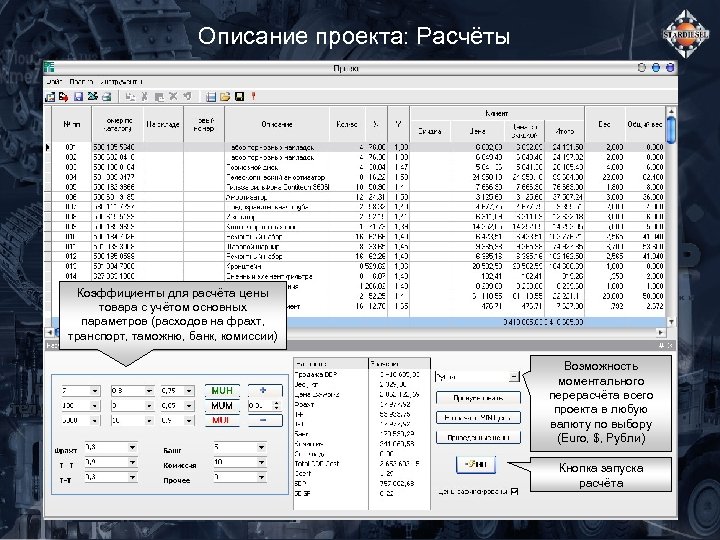Screen dimensions: 720x540
Task: Click the numeric spinner between plus and minus buttons
Action: [x=264, y=406]
